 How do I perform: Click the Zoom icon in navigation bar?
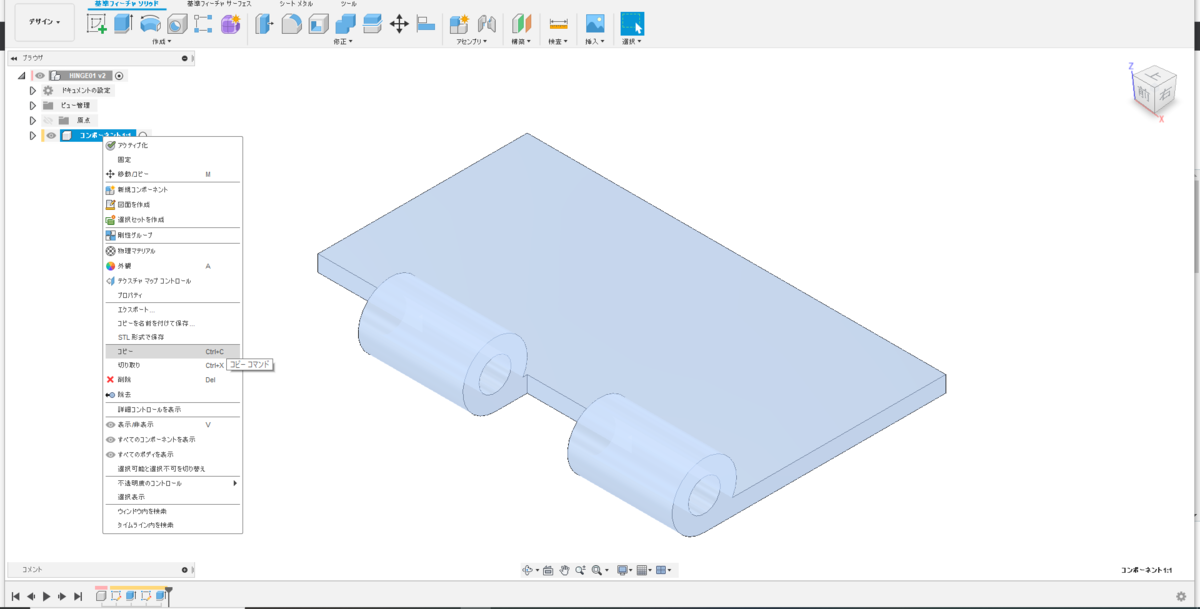(x=579, y=570)
